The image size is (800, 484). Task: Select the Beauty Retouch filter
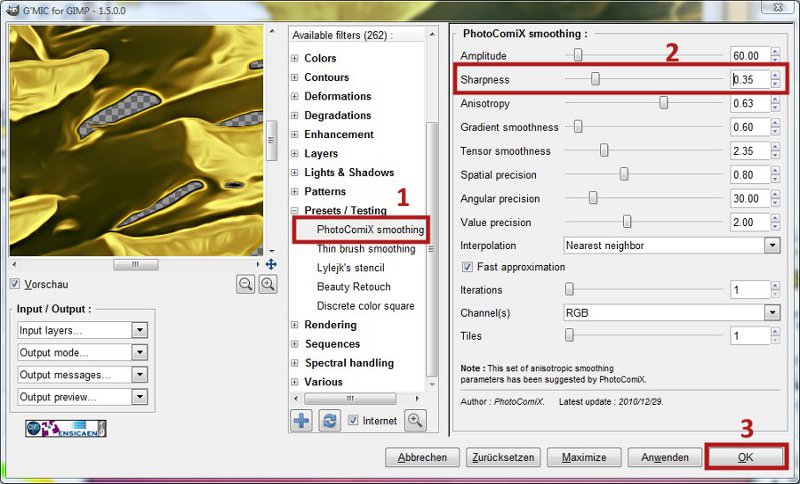tap(354, 287)
